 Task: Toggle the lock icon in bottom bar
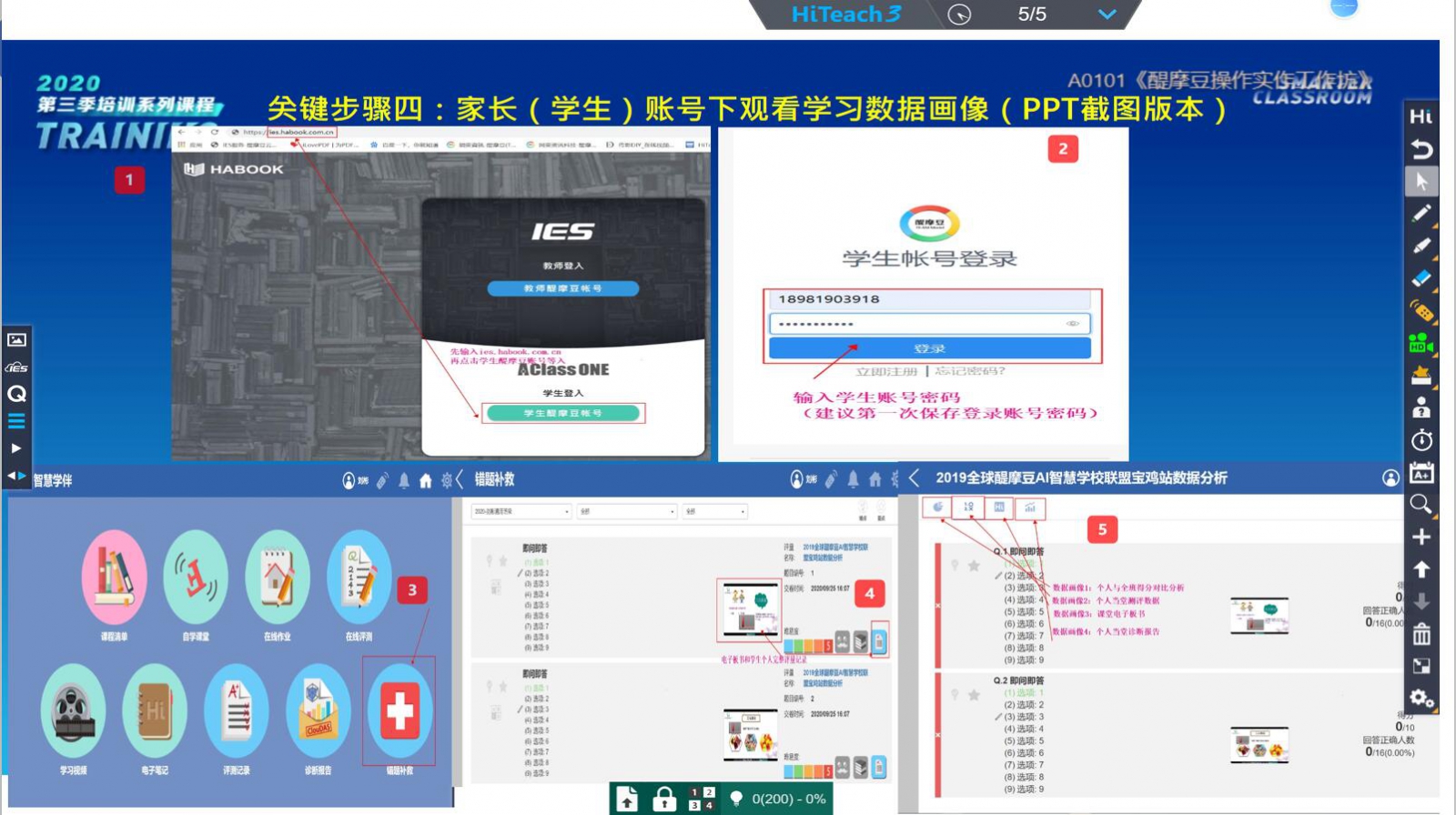665,799
